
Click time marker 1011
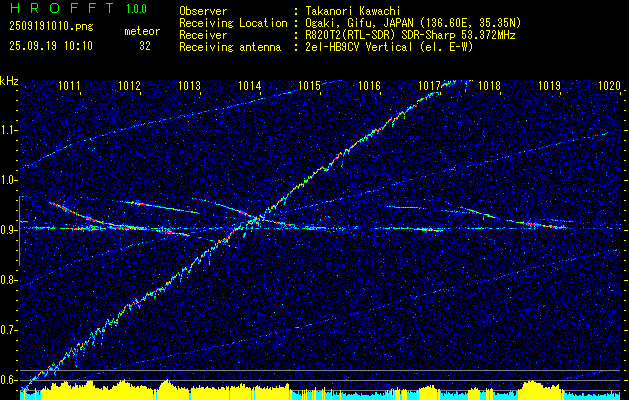tap(69, 85)
